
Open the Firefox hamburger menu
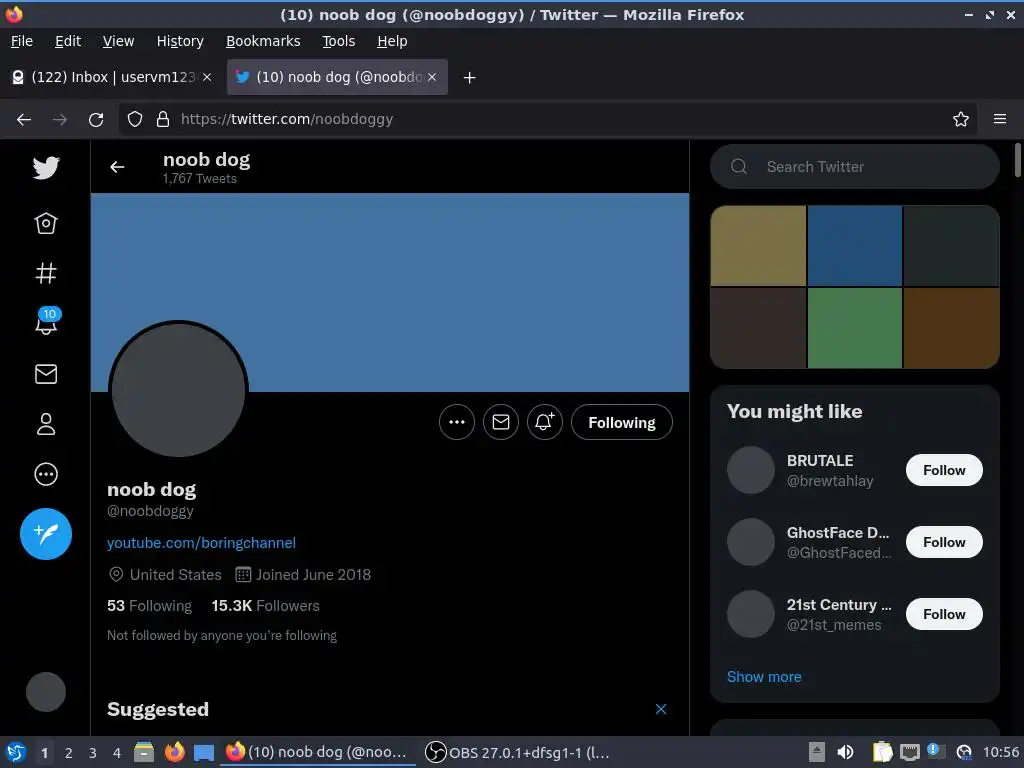pyautogui.click(x=999, y=119)
